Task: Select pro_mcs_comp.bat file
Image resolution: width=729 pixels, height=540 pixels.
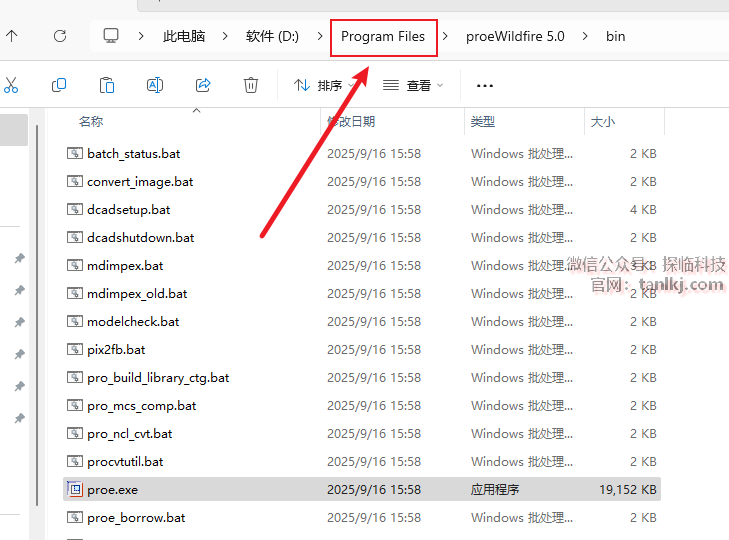Action: click(362, 406)
